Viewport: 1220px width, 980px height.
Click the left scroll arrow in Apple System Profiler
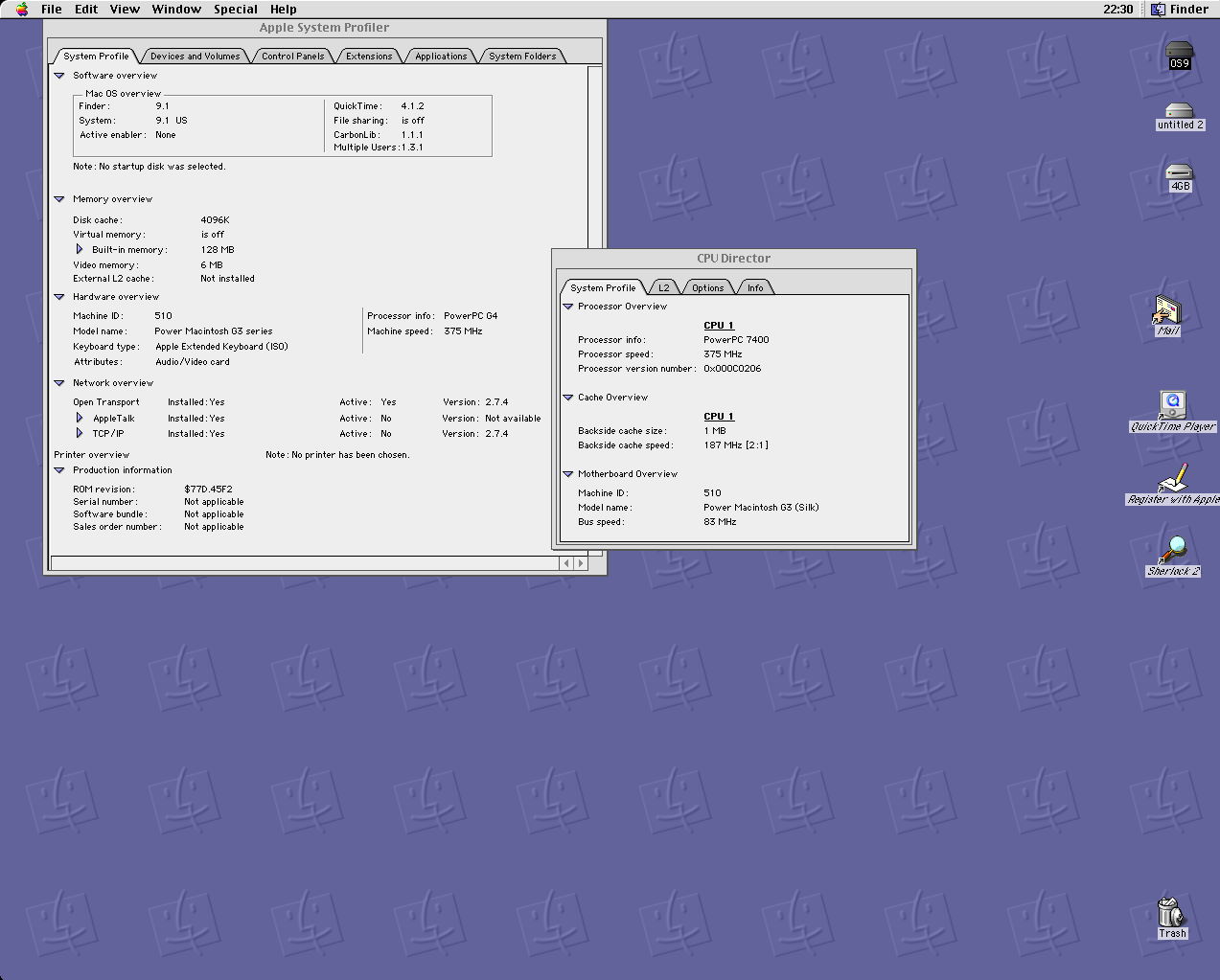565,563
